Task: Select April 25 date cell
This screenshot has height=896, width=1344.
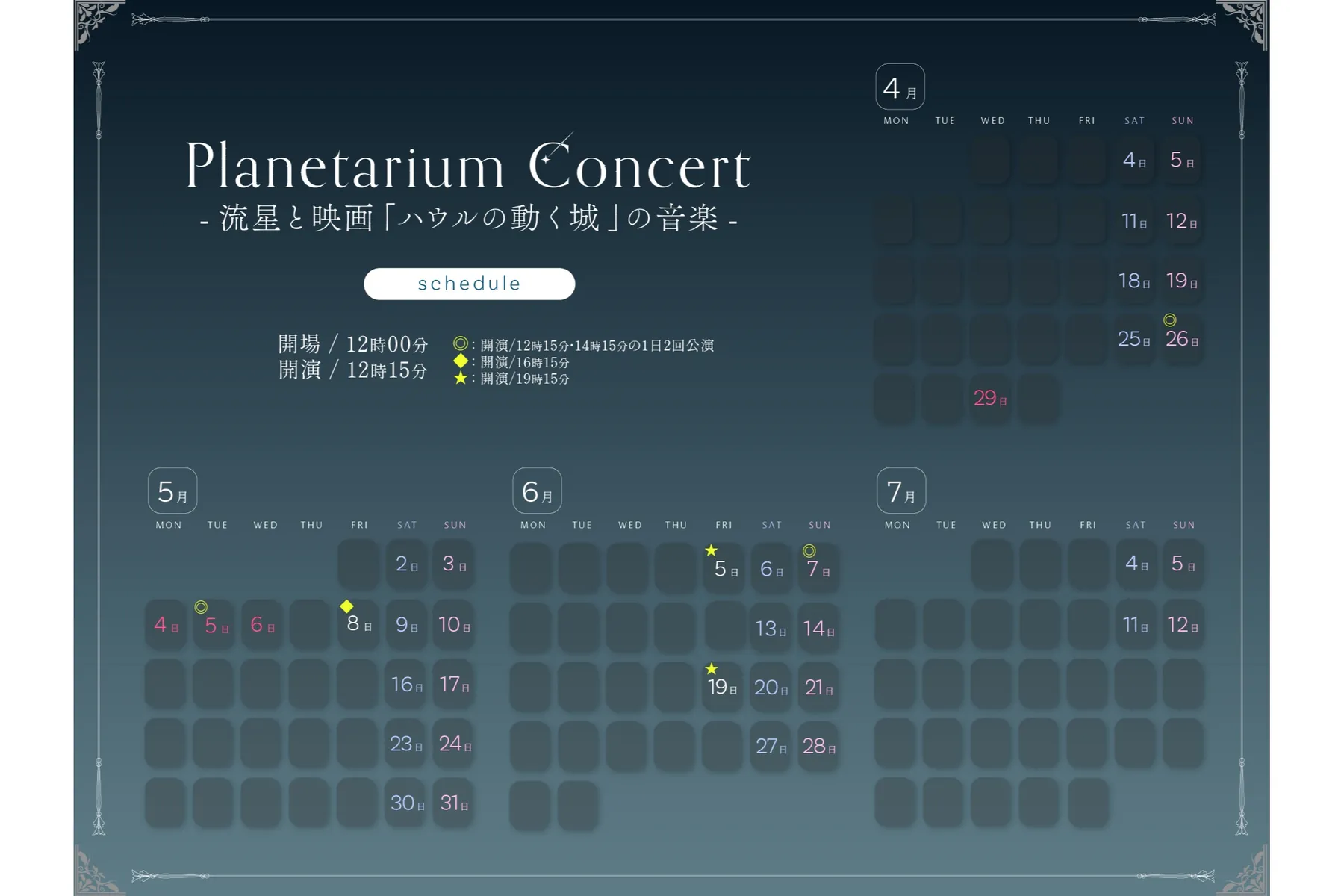Action: coord(1134,339)
